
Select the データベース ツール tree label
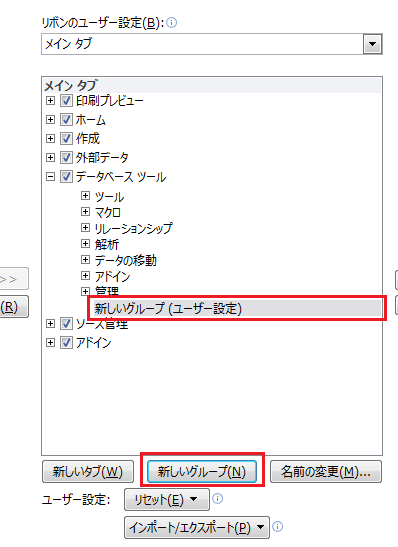tap(121, 177)
